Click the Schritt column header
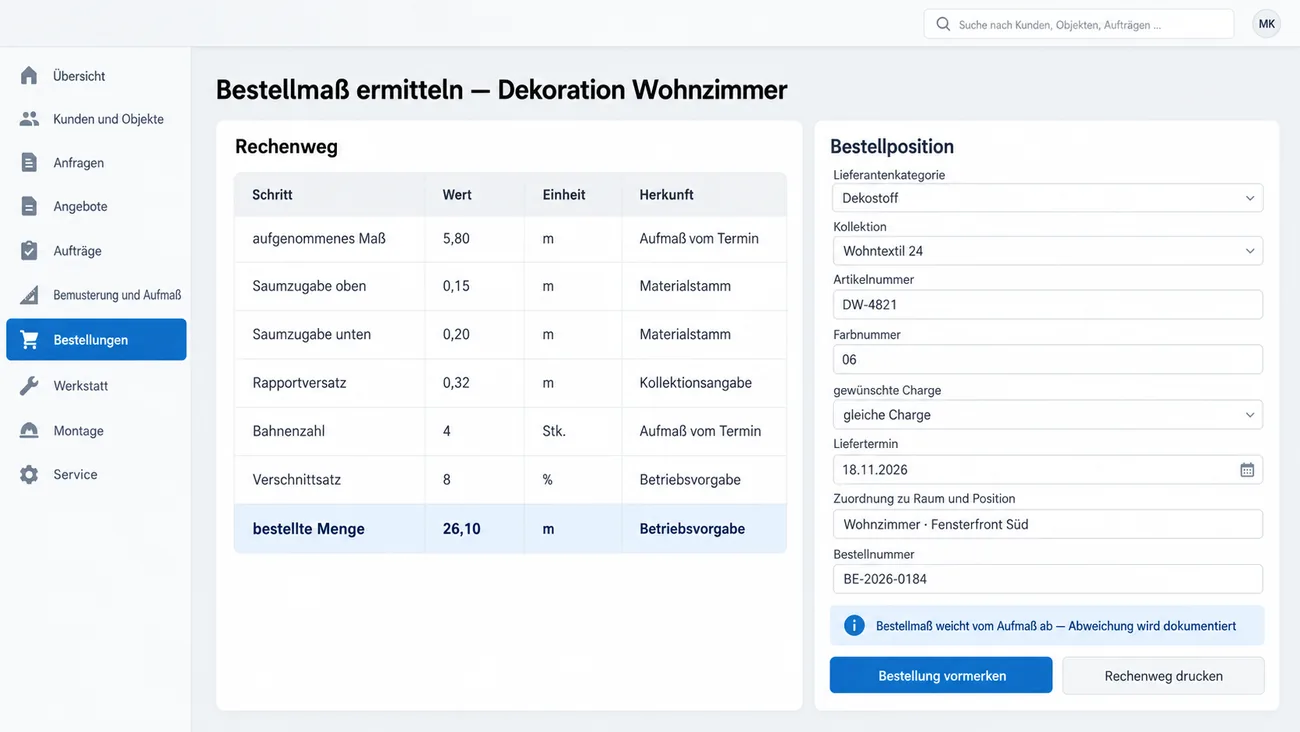 pyautogui.click(x=272, y=195)
